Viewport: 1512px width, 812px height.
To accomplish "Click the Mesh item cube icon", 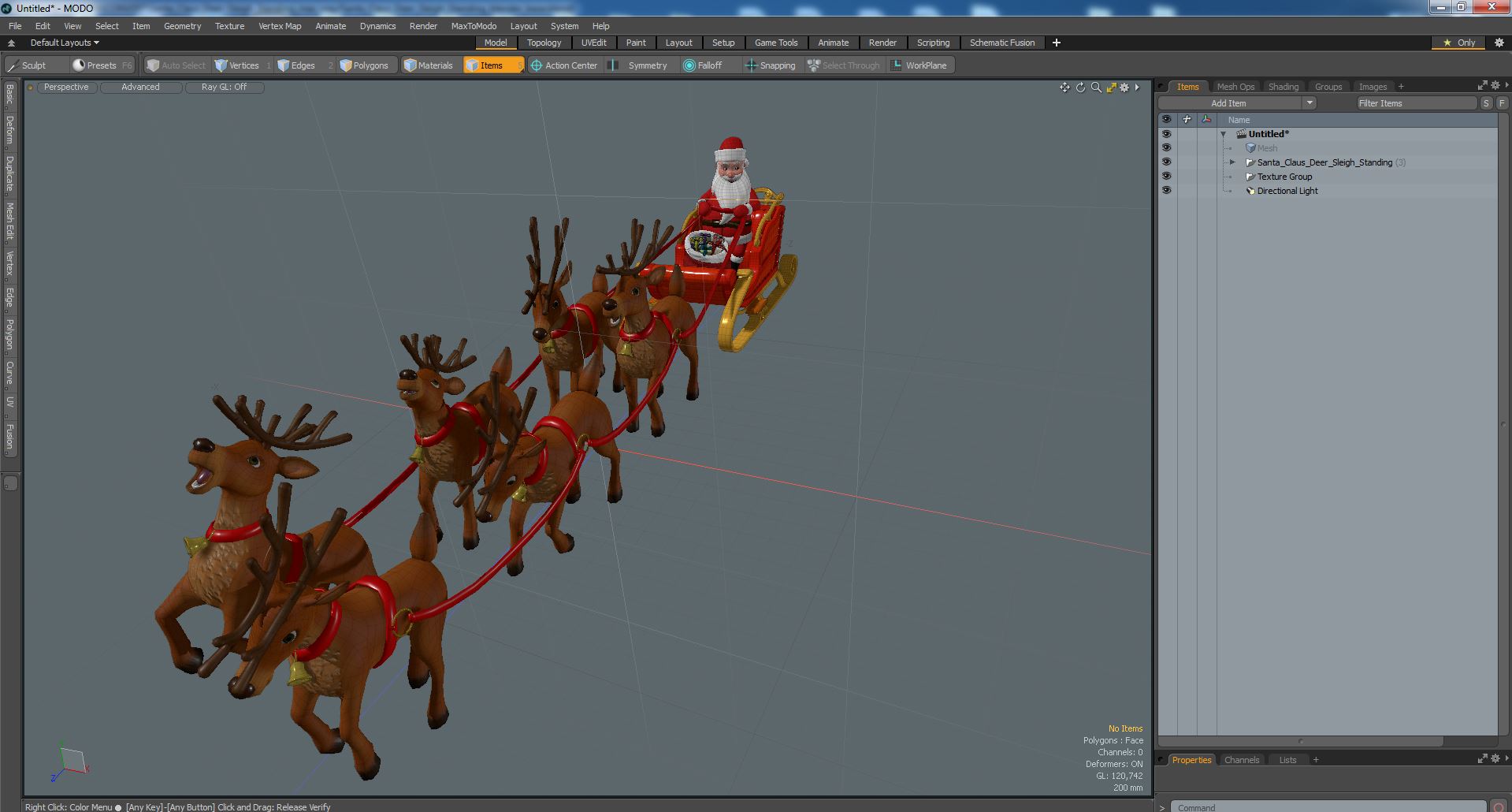I will pyautogui.click(x=1250, y=148).
